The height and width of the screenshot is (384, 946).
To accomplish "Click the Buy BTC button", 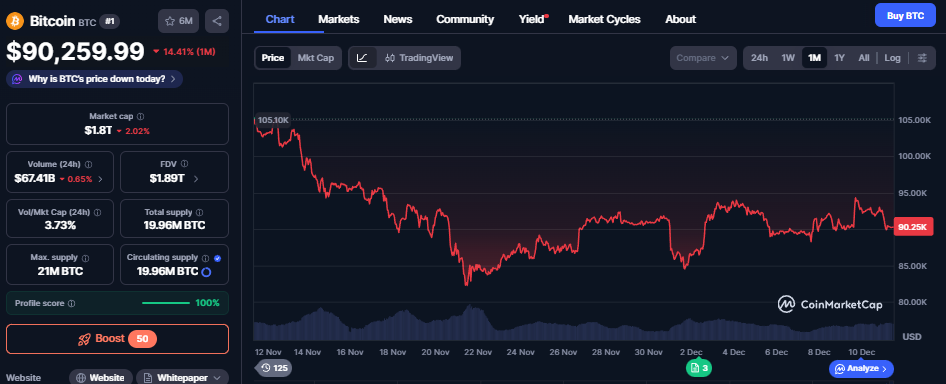I will coord(905,16).
